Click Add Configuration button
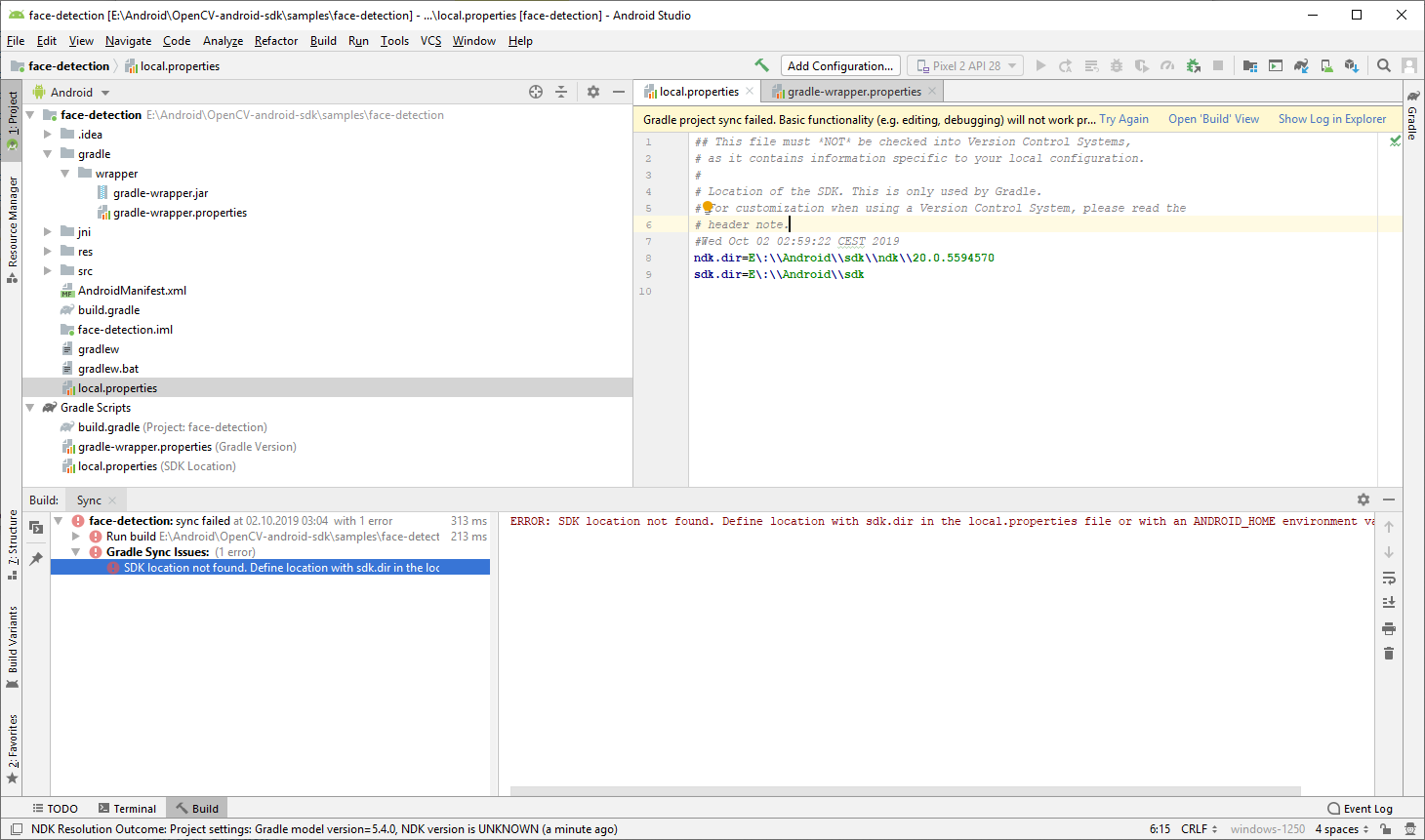Screen dimensions: 1425x840 pyautogui.click(x=840, y=65)
